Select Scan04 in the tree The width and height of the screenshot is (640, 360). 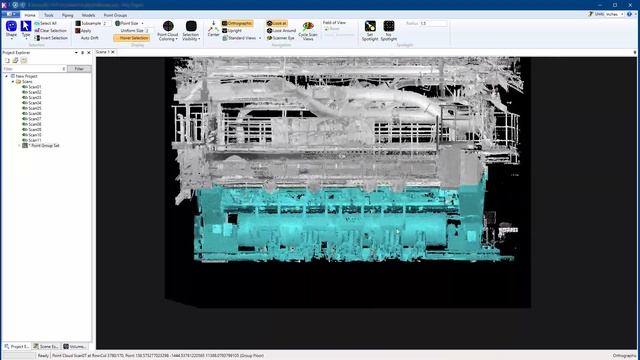[35, 103]
